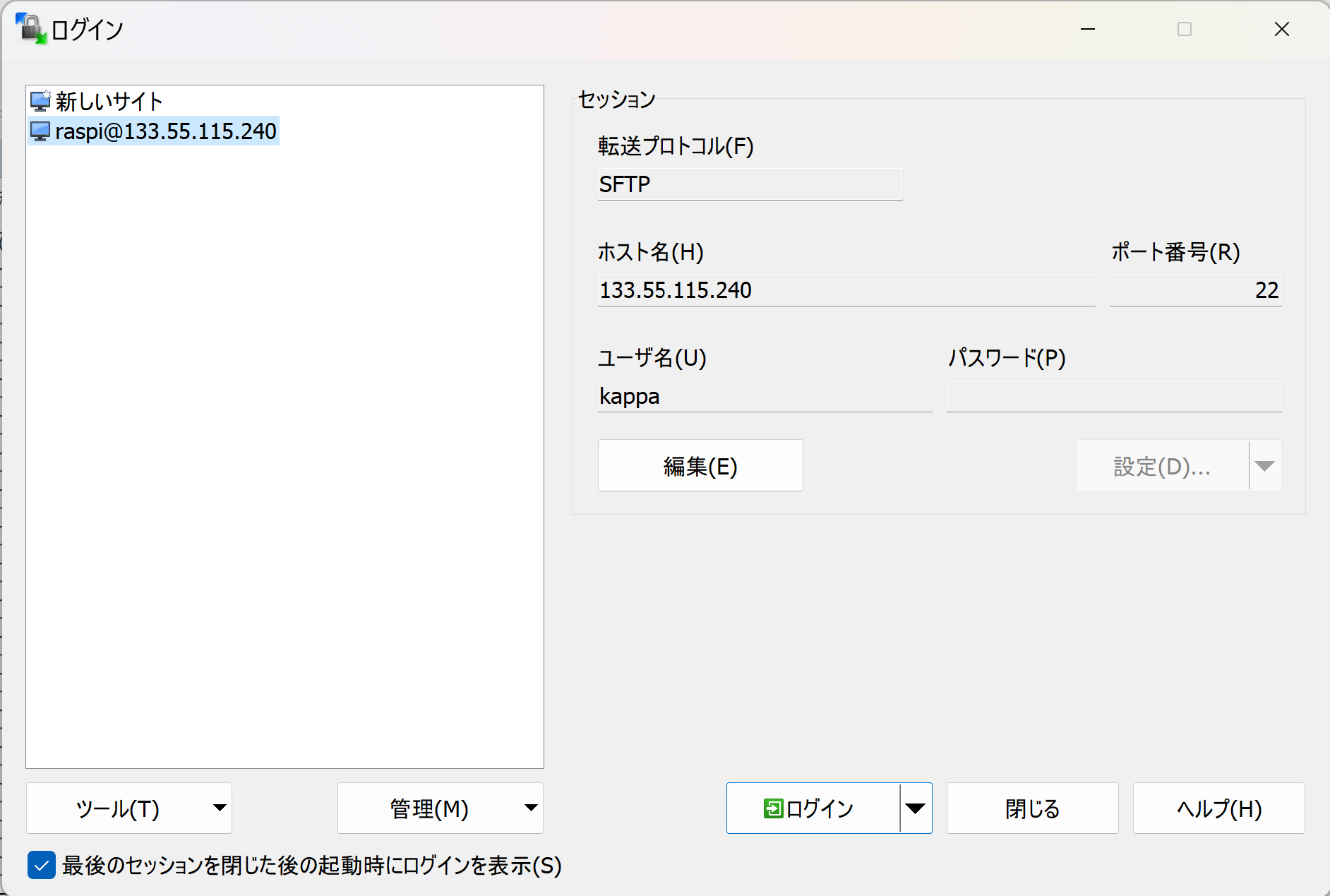Expand the arrow next to ログイン button
Image resolution: width=1330 pixels, height=896 pixels.
(x=916, y=808)
